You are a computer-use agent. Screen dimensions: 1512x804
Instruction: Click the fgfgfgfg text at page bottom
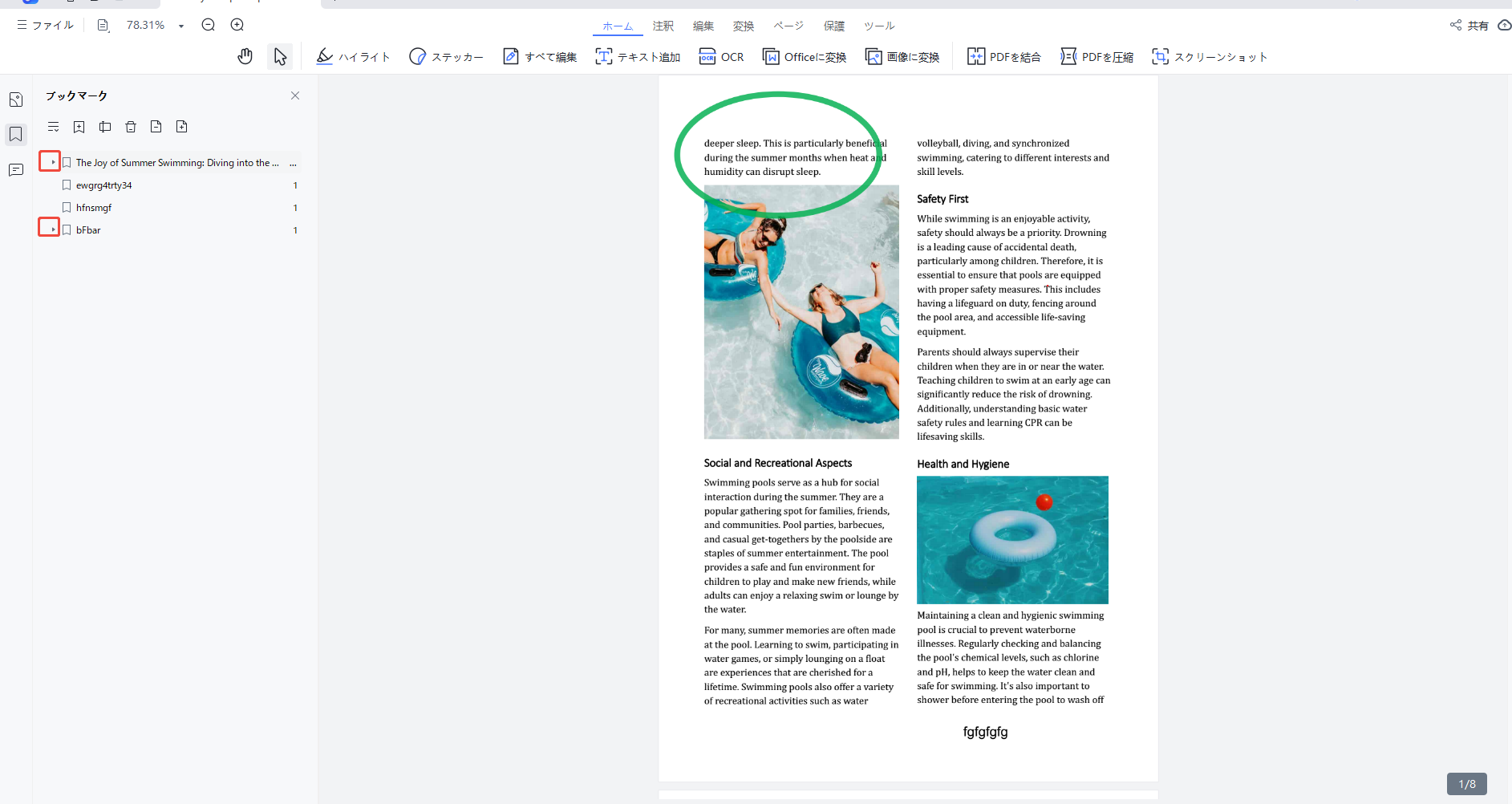[x=985, y=732]
